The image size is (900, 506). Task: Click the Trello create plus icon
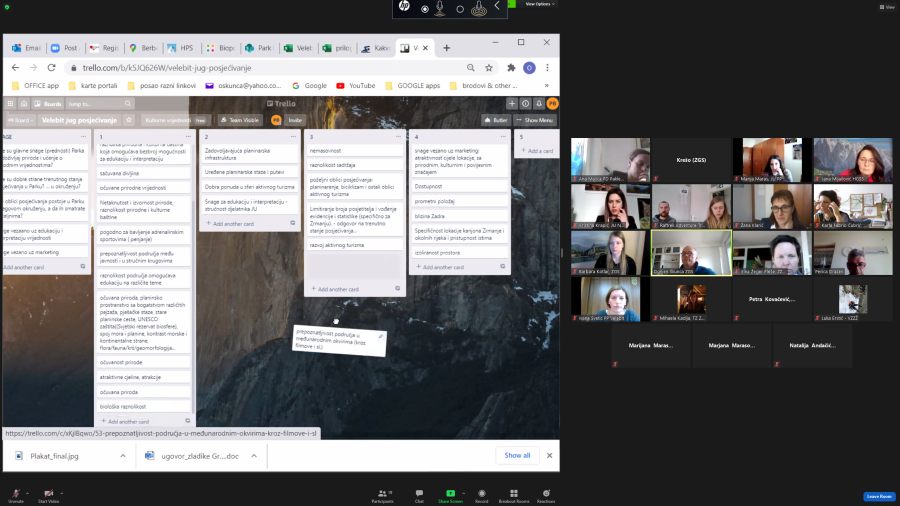[x=512, y=103]
